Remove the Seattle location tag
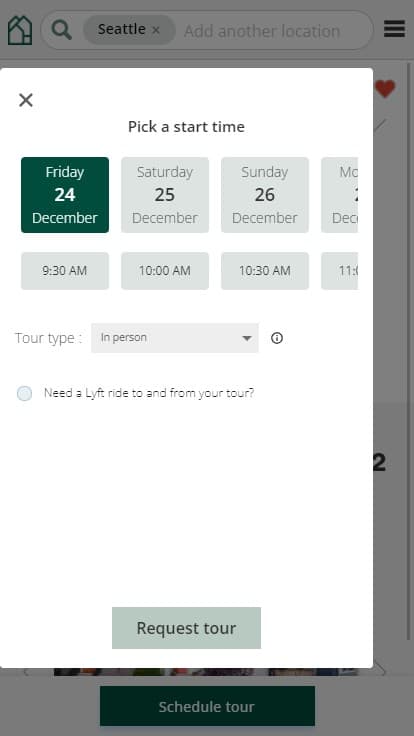Screen dimensions: 414x736 click(156, 30)
